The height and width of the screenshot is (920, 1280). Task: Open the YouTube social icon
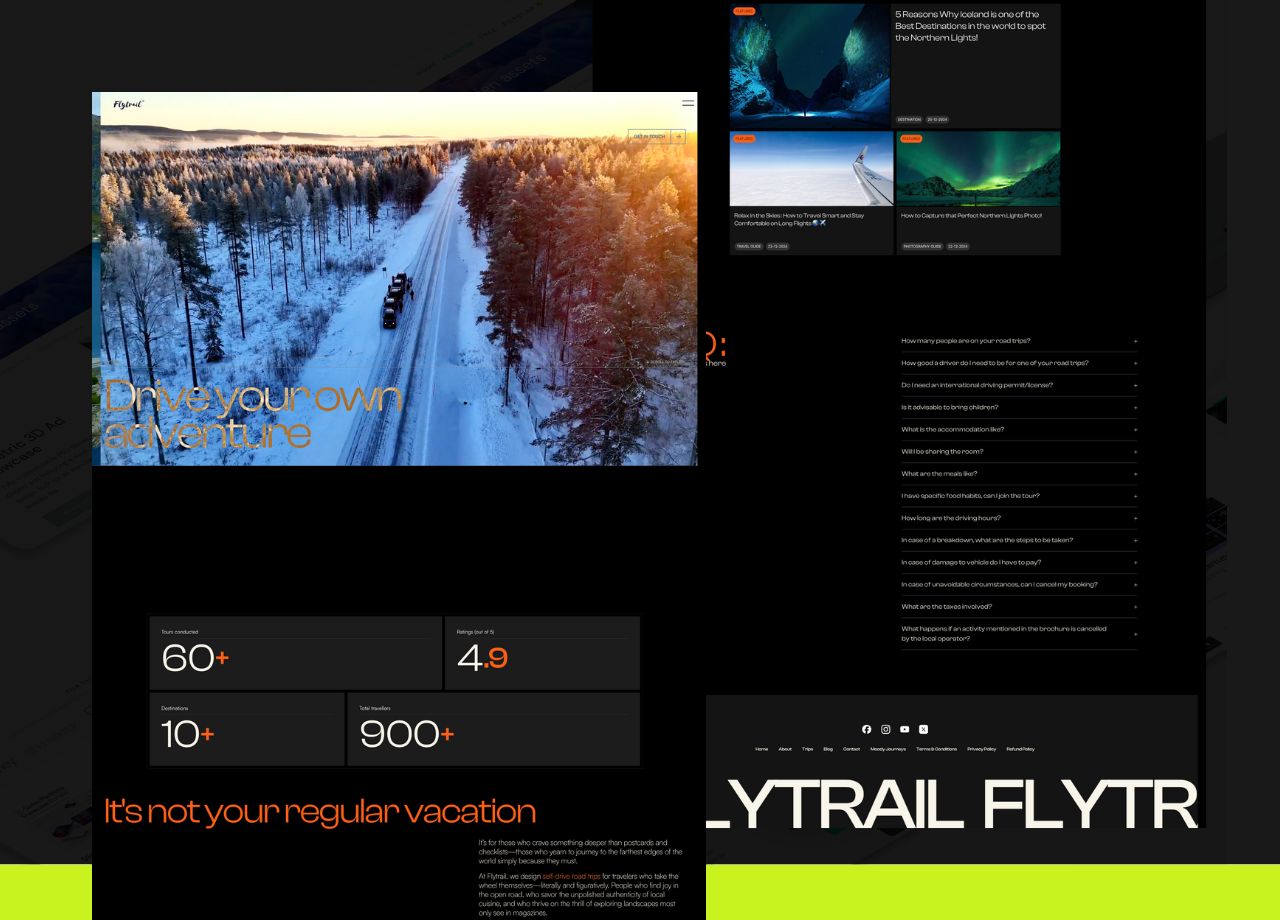point(904,729)
